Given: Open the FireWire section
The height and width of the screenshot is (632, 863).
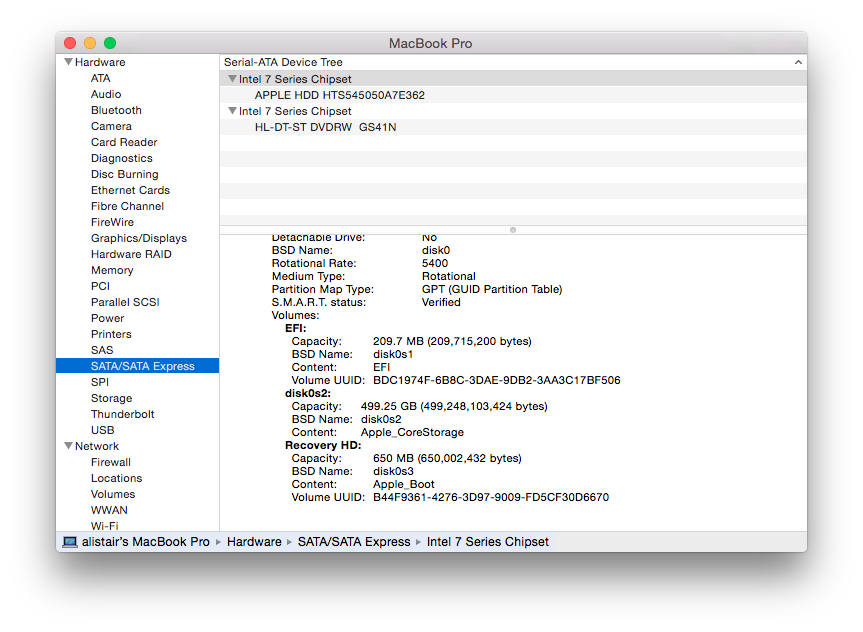Looking at the screenshot, I should pos(112,222).
